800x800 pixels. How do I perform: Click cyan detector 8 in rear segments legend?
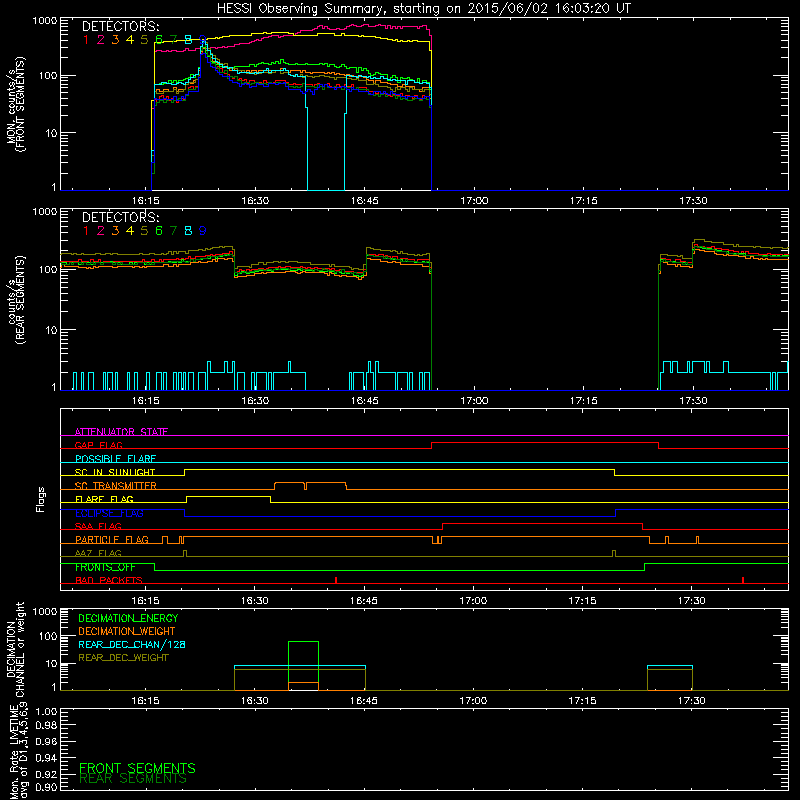click(x=188, y=231)
